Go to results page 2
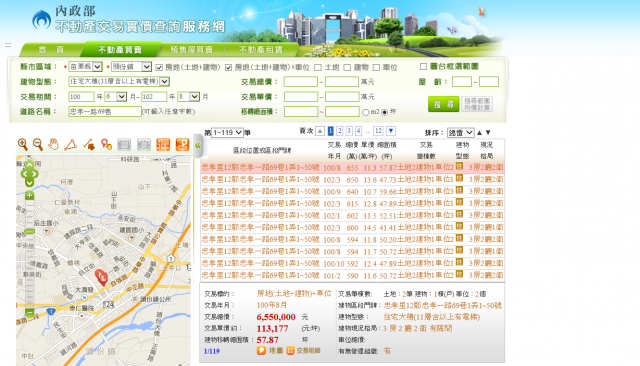Viewport: 640px width, 366px height. (340, 131)
